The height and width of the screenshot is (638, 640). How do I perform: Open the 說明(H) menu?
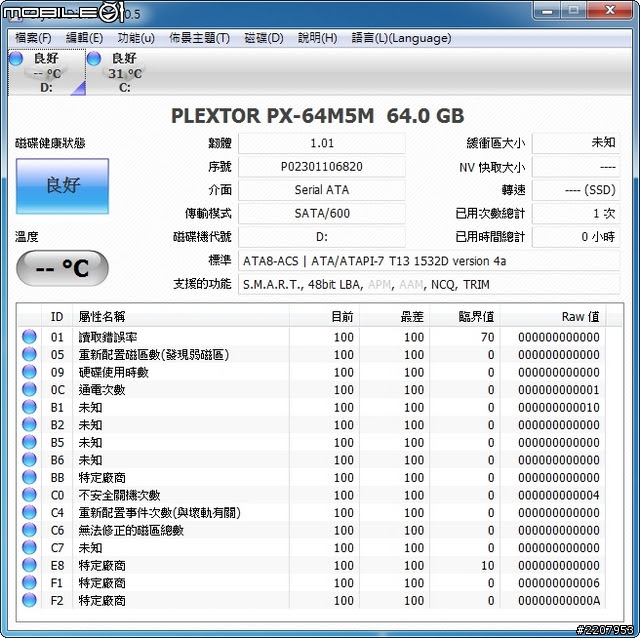(x=317, y=38)
